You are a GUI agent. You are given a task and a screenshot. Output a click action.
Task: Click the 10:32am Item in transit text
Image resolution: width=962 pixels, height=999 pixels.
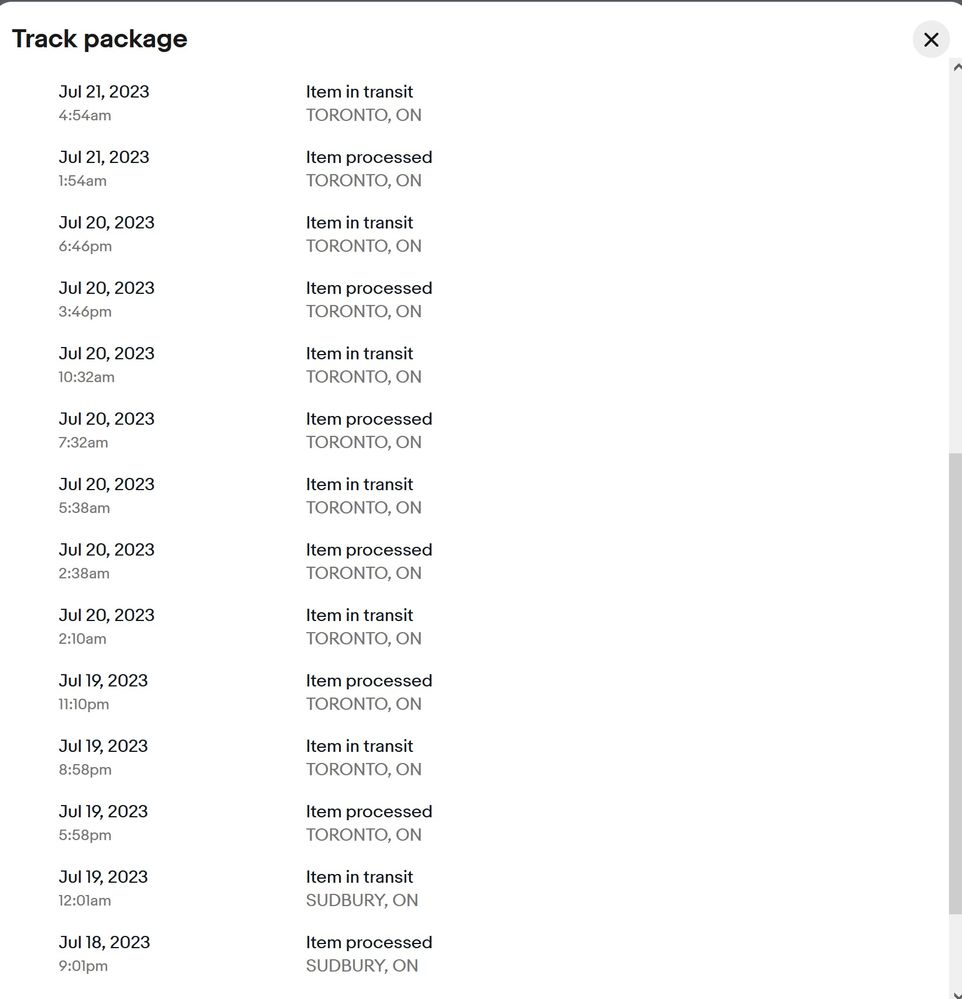click(x=359, y=353)
